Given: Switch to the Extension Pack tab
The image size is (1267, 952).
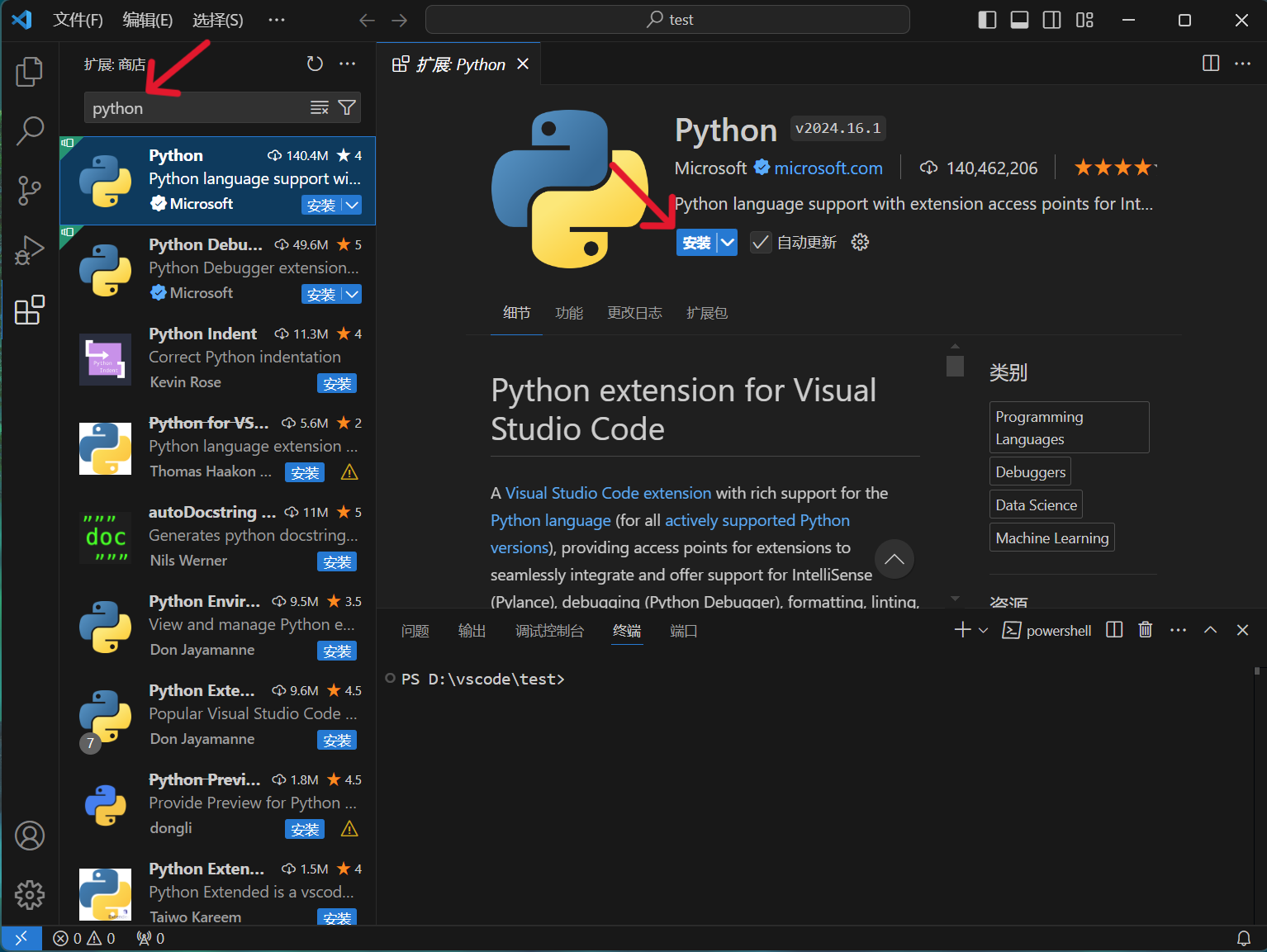Looking at the screenshot, I should (707, 312).
